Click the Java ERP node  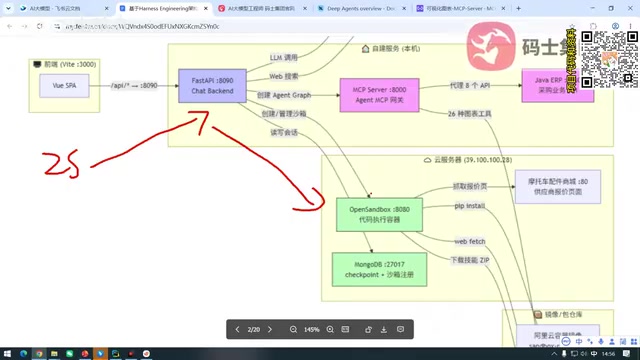(558, 85)
